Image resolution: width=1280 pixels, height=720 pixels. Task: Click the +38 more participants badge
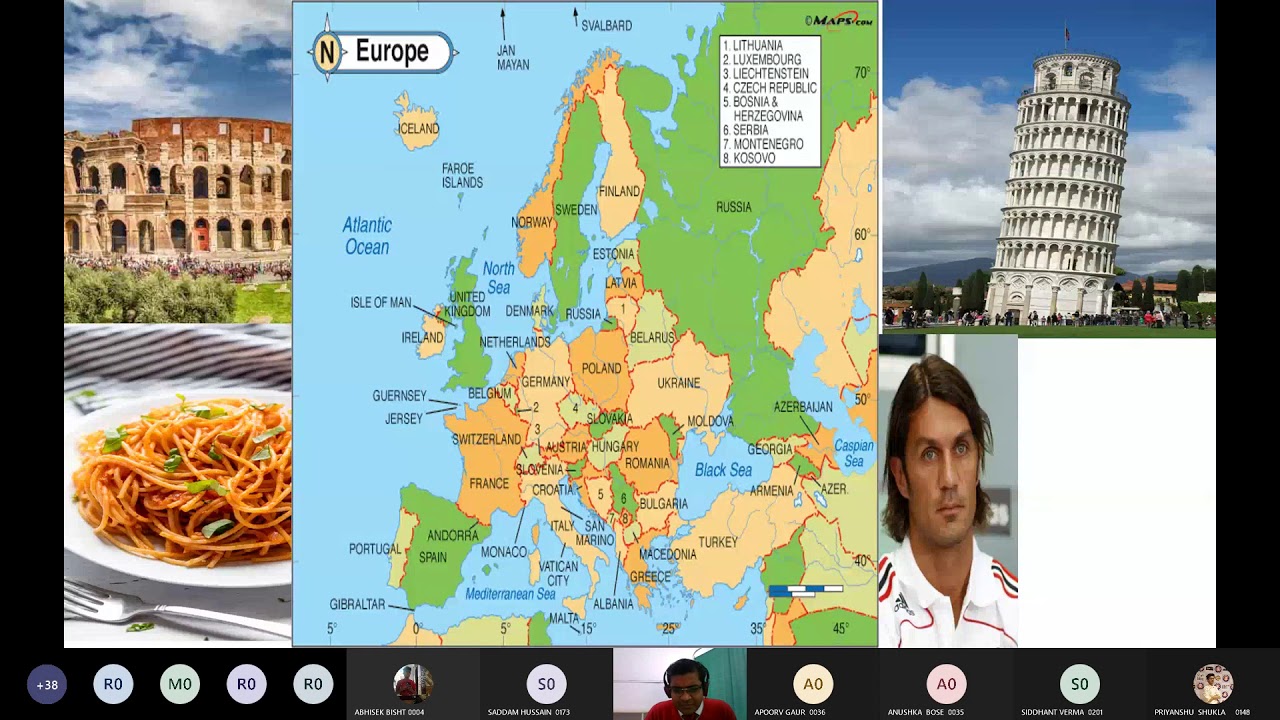[x=47, y=685]
